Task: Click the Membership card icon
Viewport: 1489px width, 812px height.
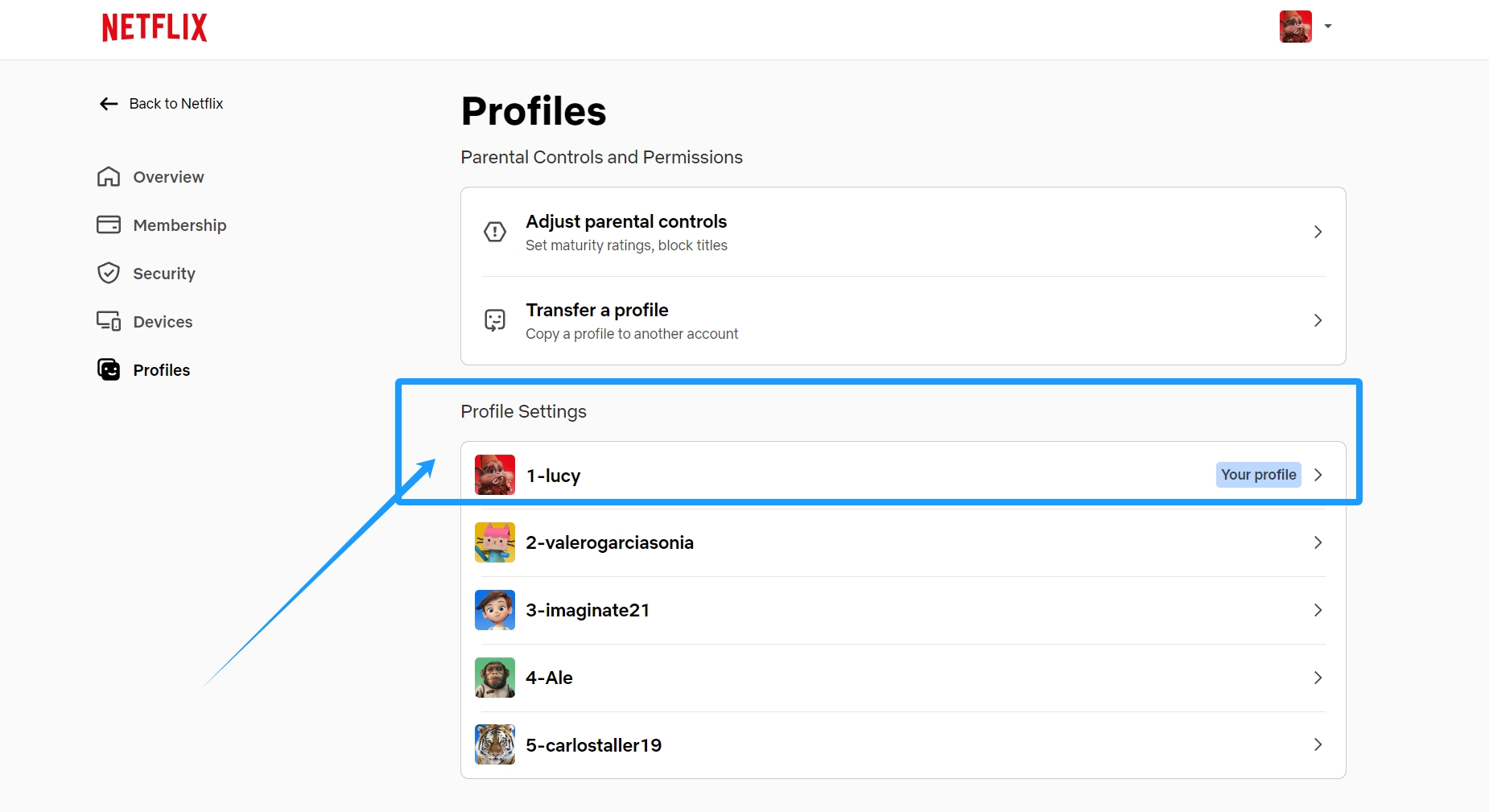Action: [109, 225]
